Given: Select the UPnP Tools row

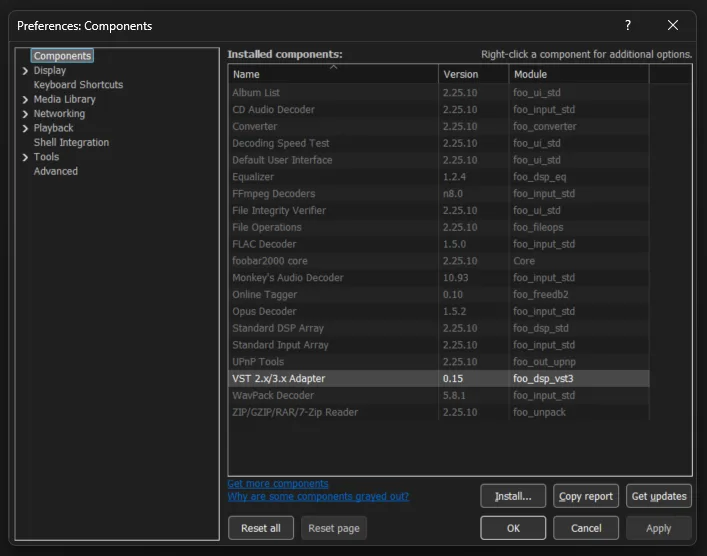Looking at the screenshot, I should 439,362.
